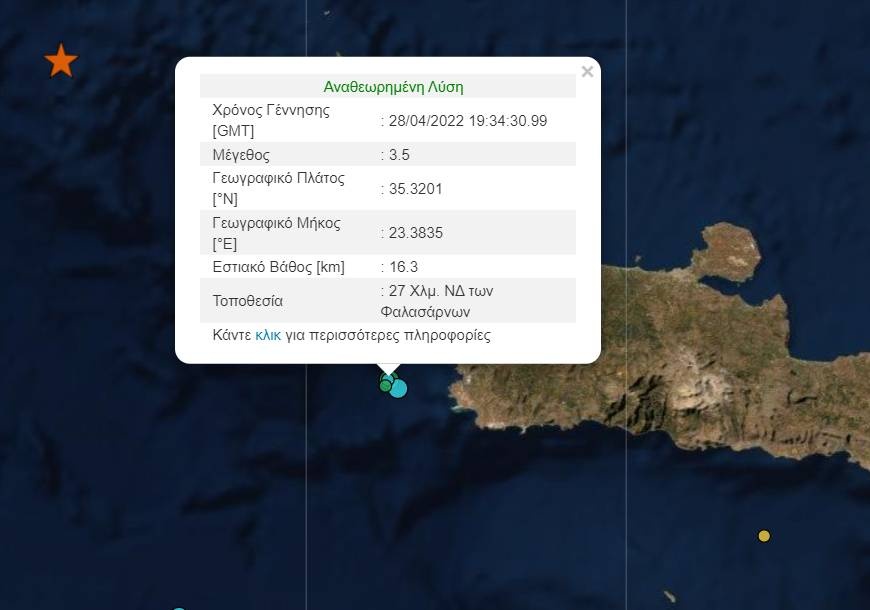870x610 pixels.
Task: Click the cyan marker at bottom edge
Action: pyautogui.click(x=178, y=608)
